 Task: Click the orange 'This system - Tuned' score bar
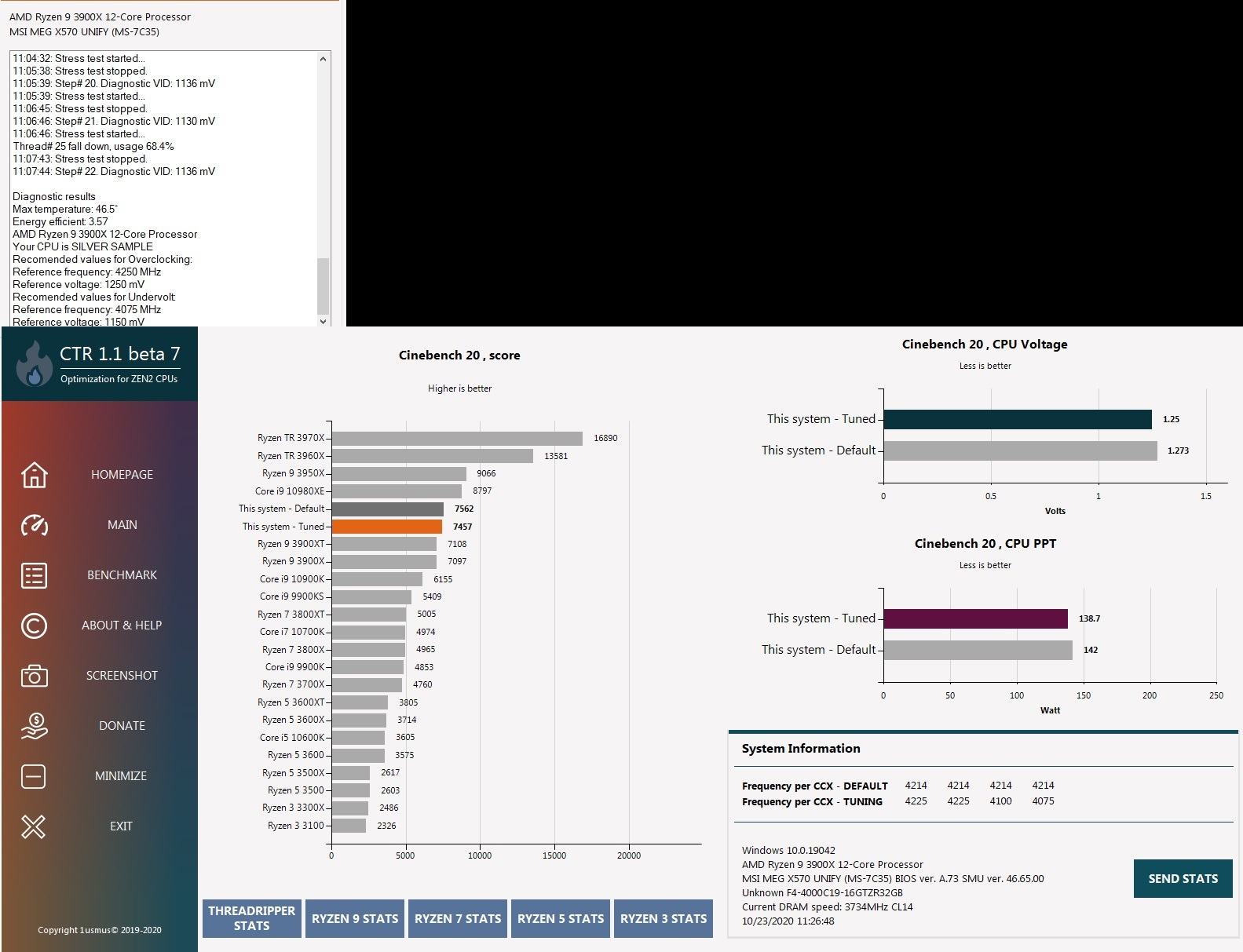click(387, 527)
